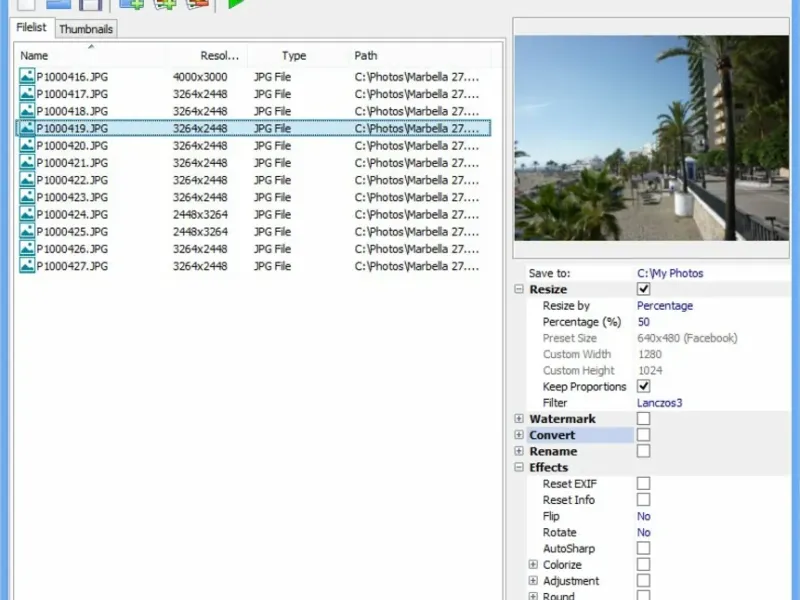Check the Reset Info option
This screenshot has height=600, width=800.
point(643,499)
